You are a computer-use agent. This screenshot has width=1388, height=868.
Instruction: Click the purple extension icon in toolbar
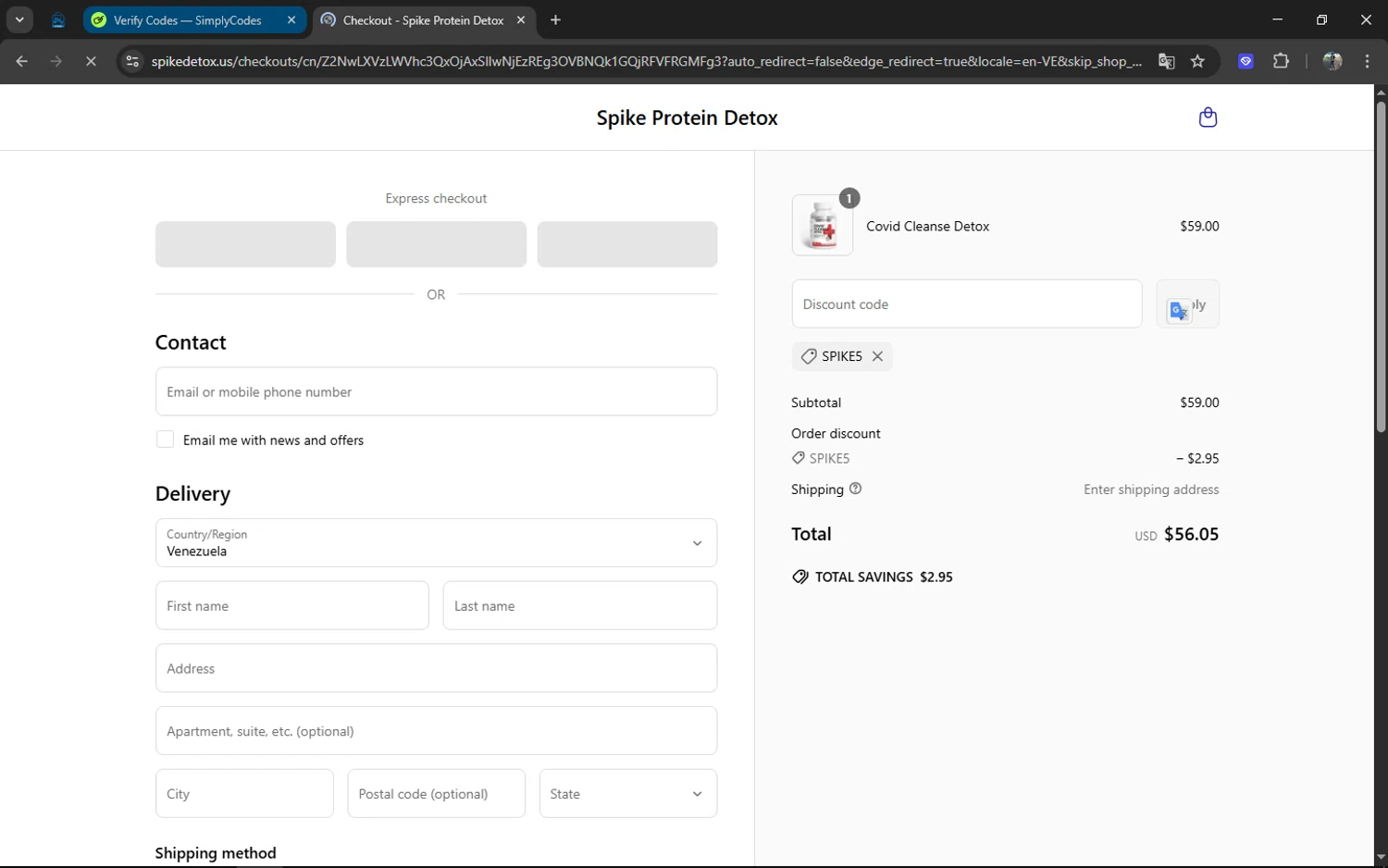click(x=1245, y=61)
